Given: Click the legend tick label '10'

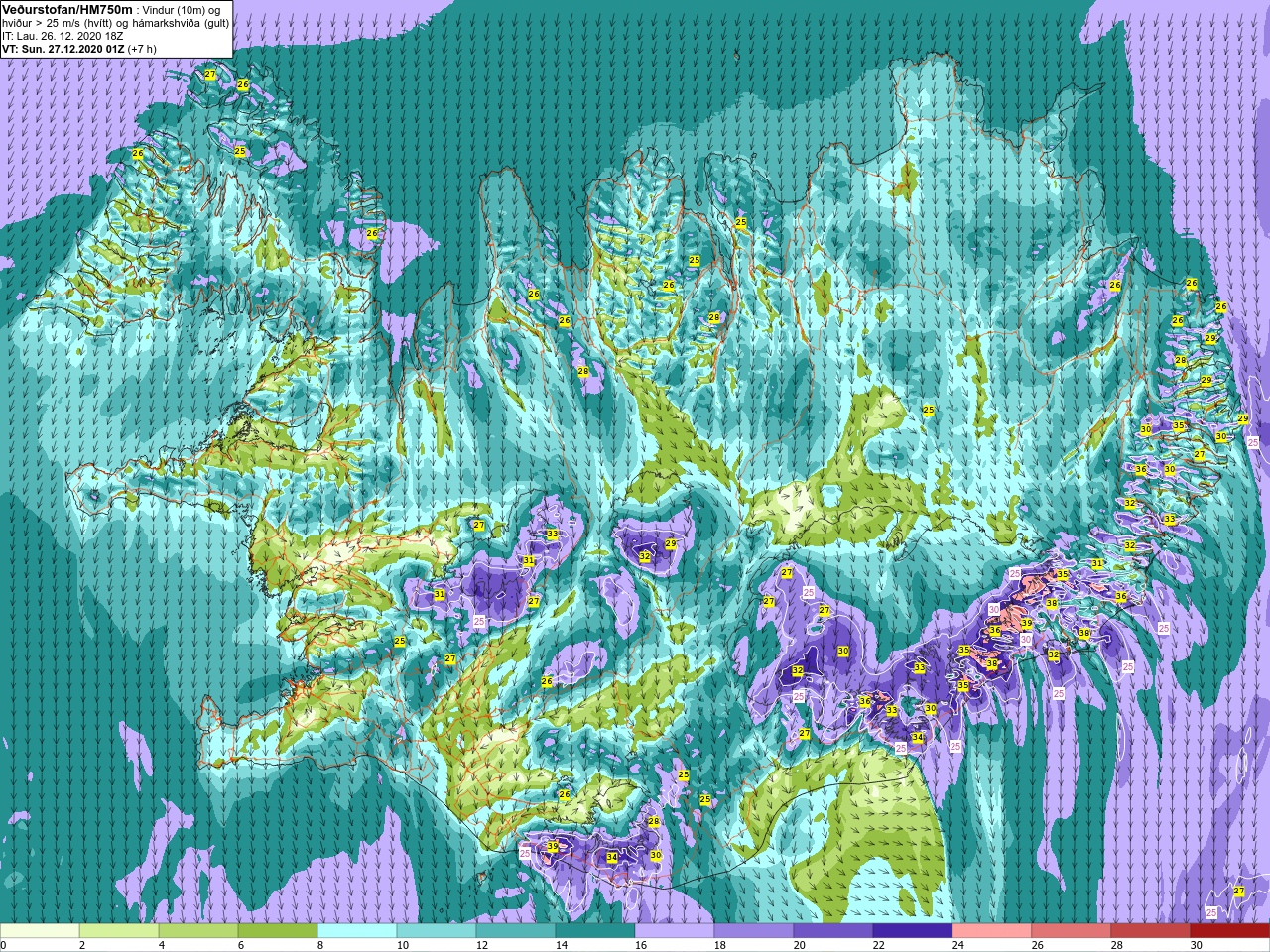Looking at the screenshot, I should tap(403, 945).
